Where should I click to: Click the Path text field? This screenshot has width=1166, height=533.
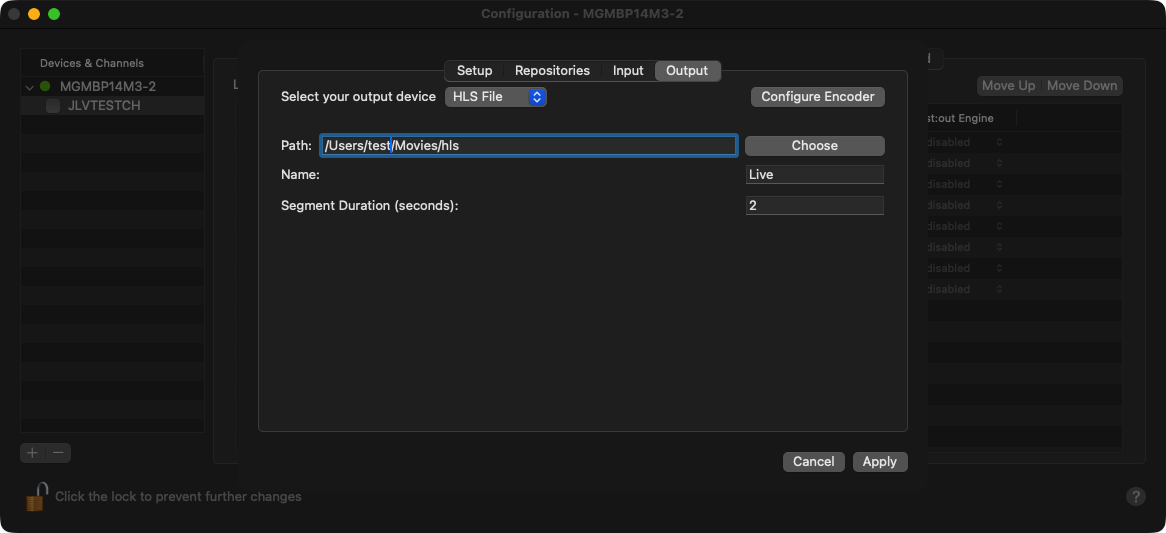(x=528, y=146)
